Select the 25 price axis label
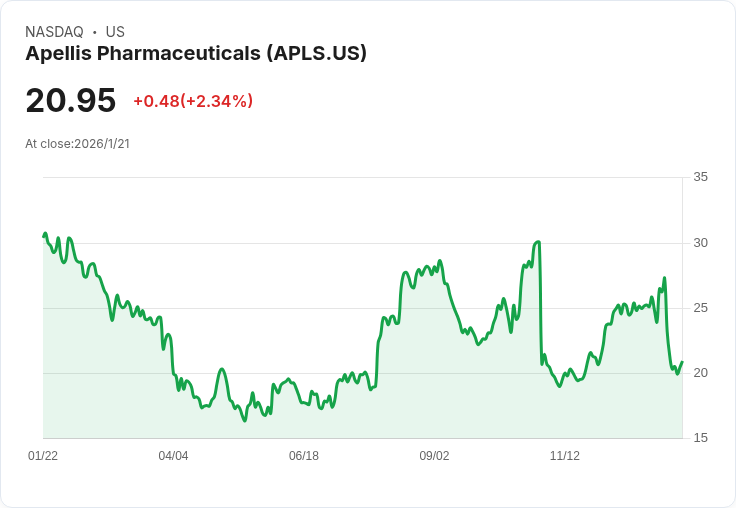Screen dimensions: 736x508 click(700, 308)
